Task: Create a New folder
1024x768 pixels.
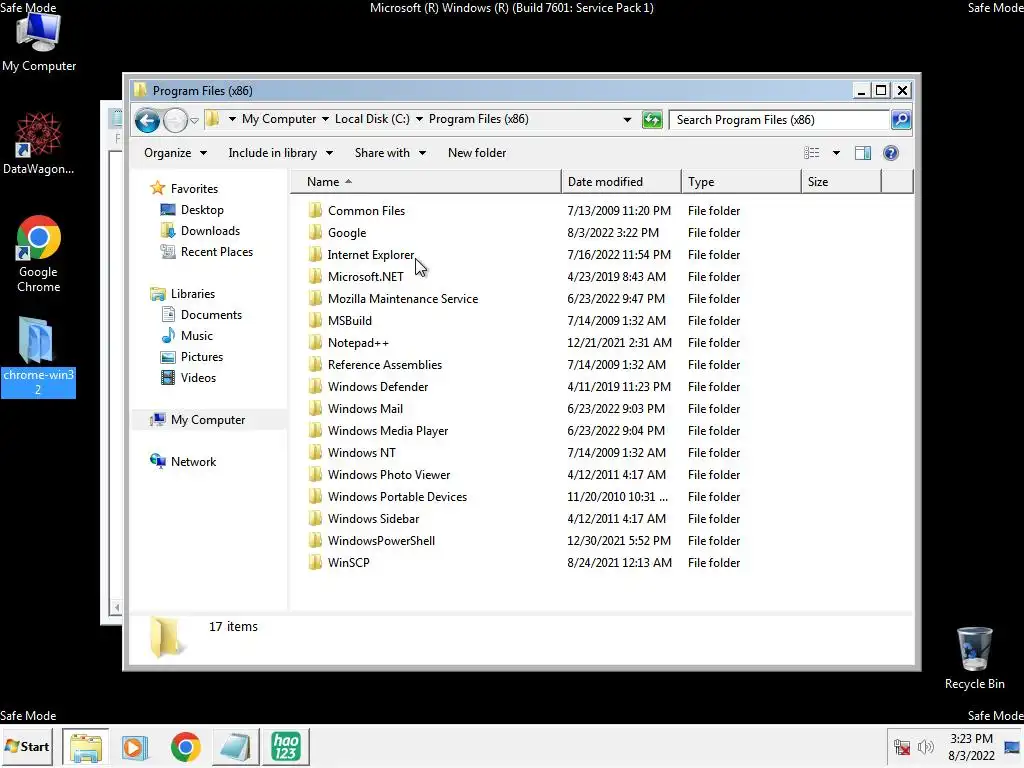Action: coord(477,153)
